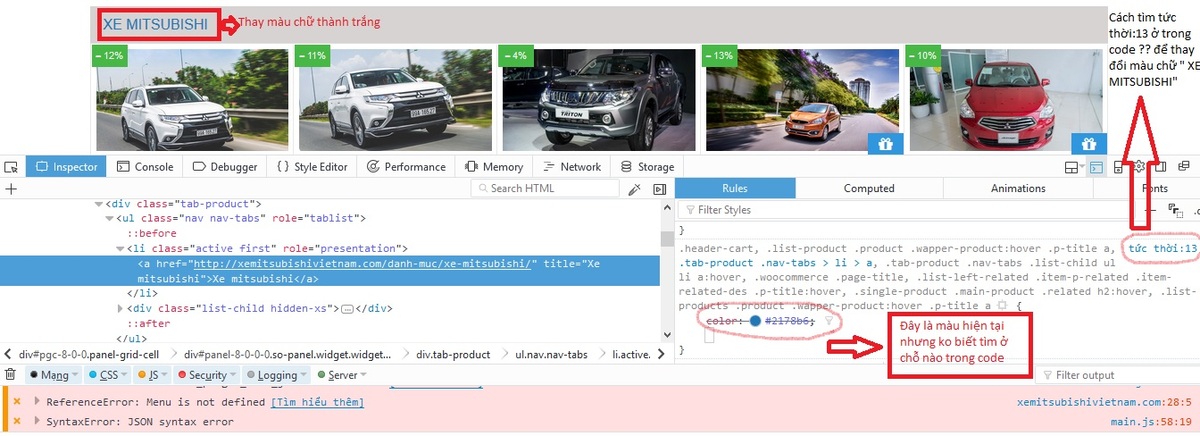Viewport: 1200px width, 436px height.
Task: Open the Debugger tab
Action: pos(225,167)
